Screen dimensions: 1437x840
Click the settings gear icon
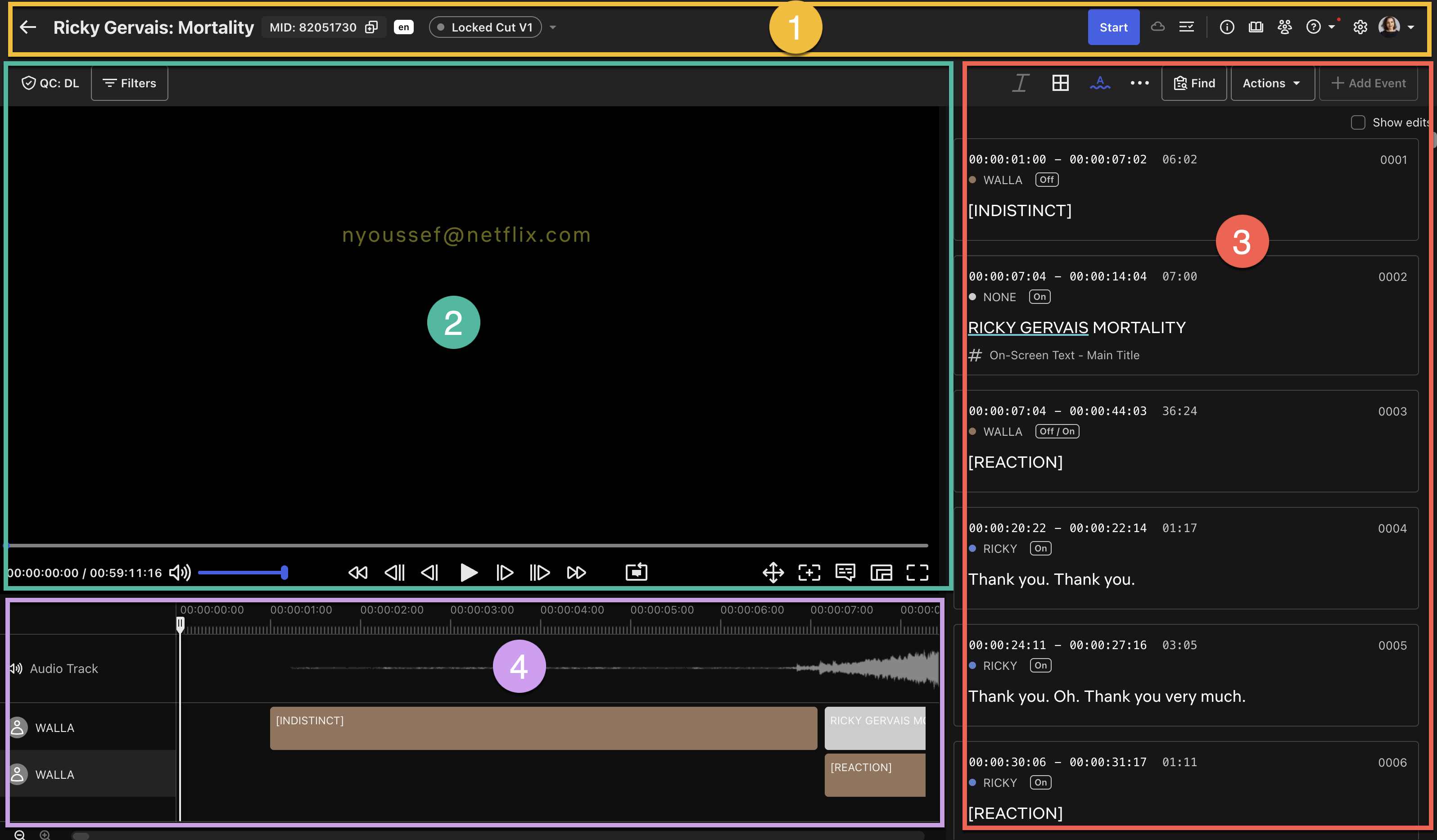click(x=1360, y=27)
